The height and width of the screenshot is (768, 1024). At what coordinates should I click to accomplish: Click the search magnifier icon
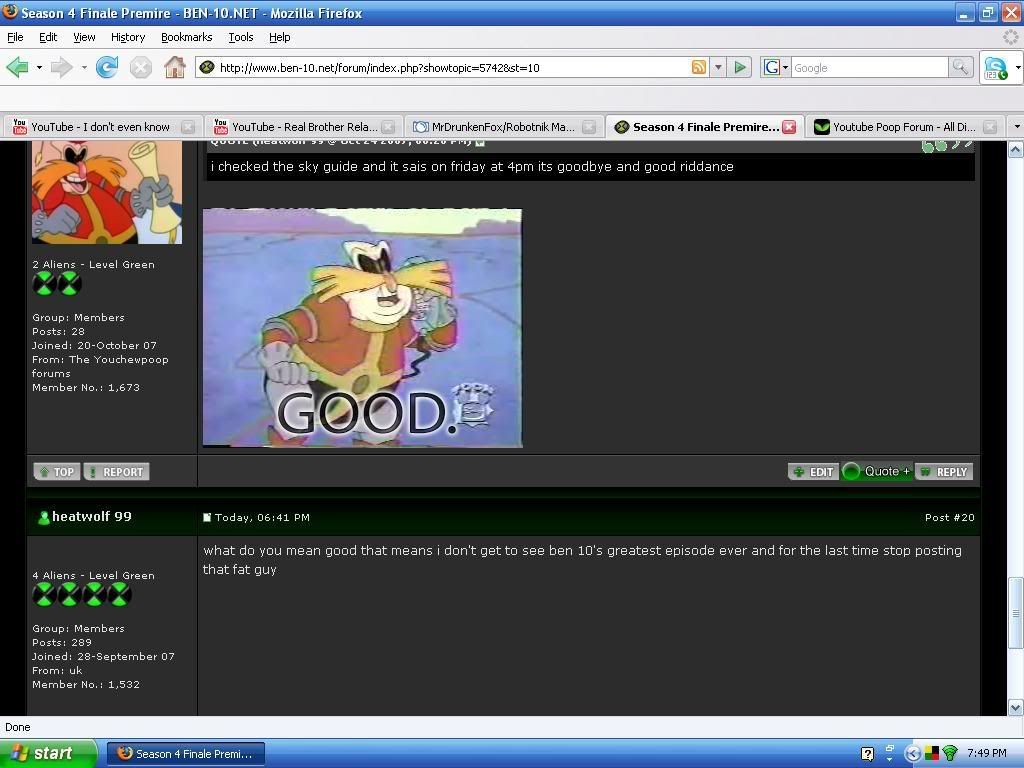tap(960, 67)
